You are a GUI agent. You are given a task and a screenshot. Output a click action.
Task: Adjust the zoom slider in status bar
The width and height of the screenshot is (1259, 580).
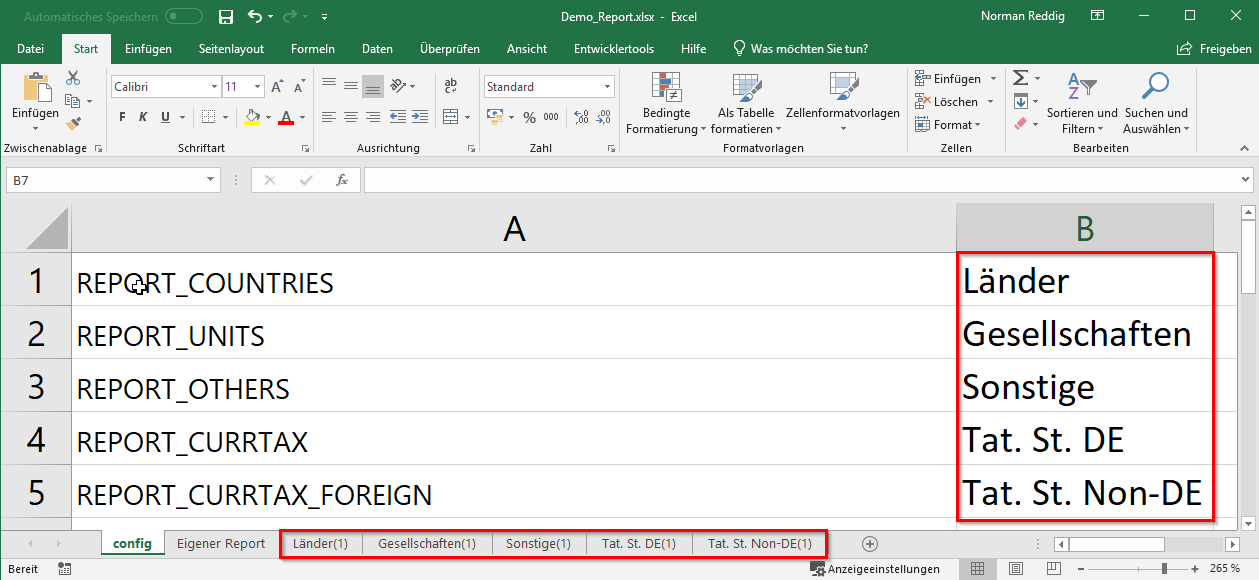click(1164, 569)
